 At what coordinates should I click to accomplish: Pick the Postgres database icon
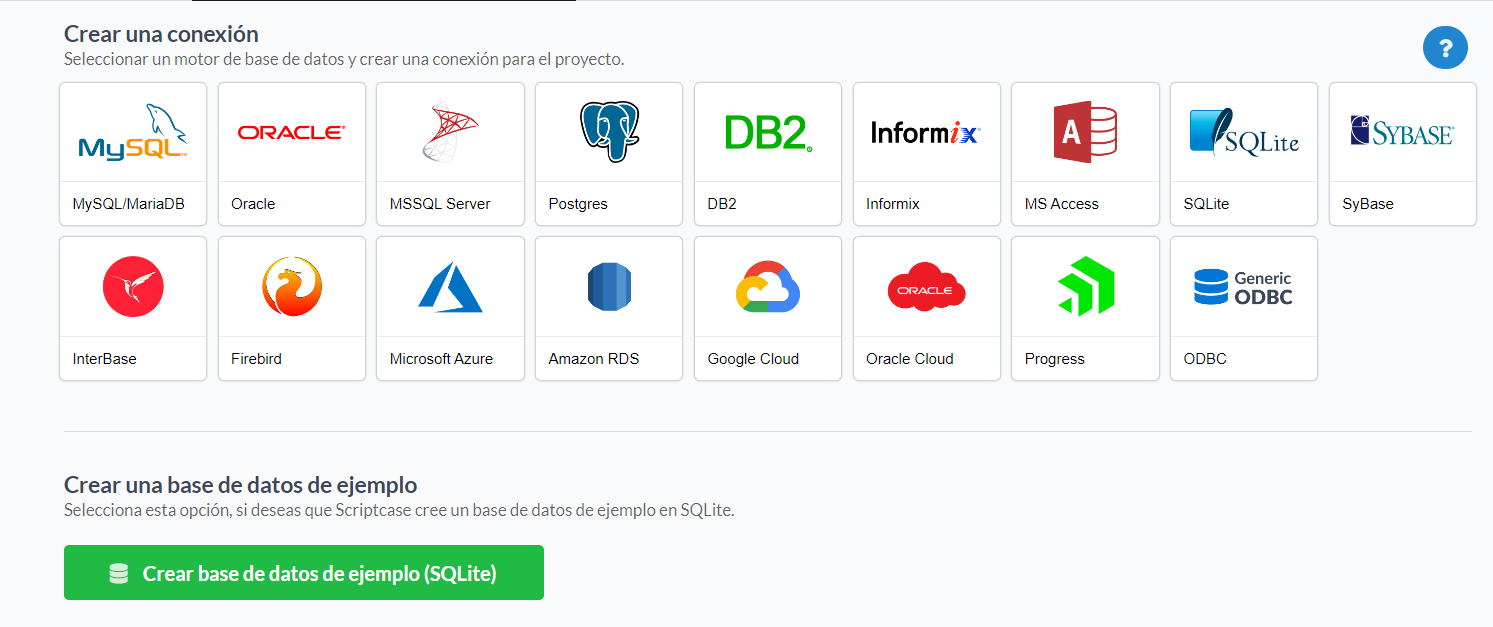coord(608,154)
